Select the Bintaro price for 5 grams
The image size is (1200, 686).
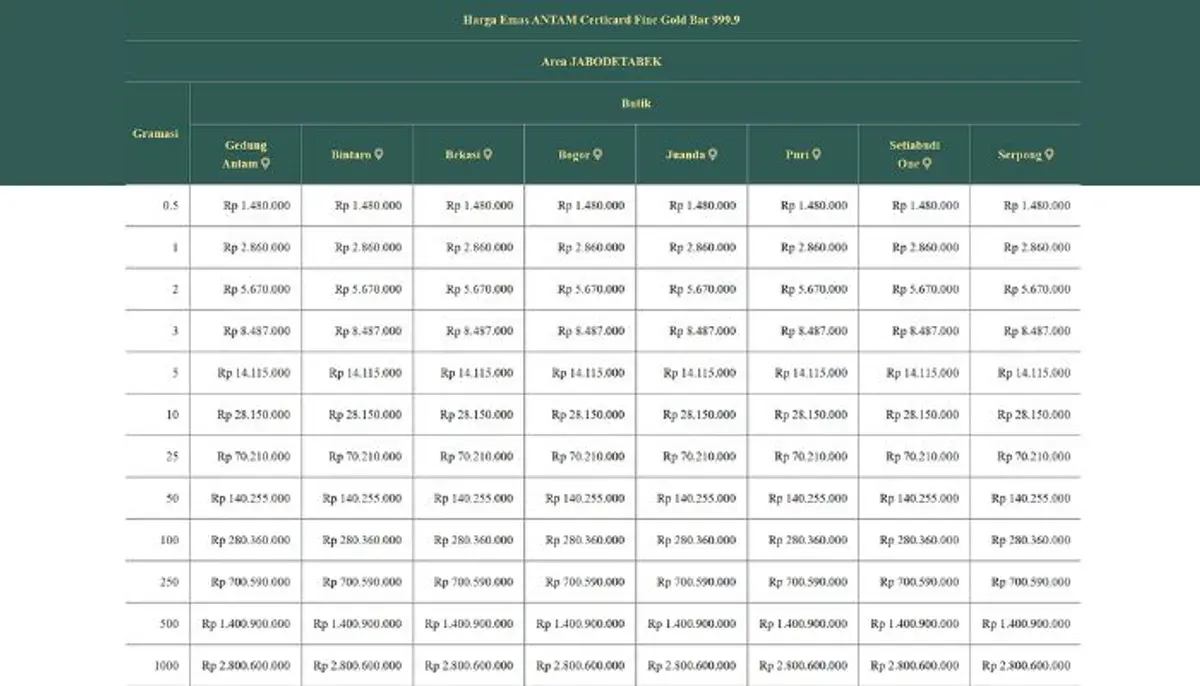[x=365, y=373]
